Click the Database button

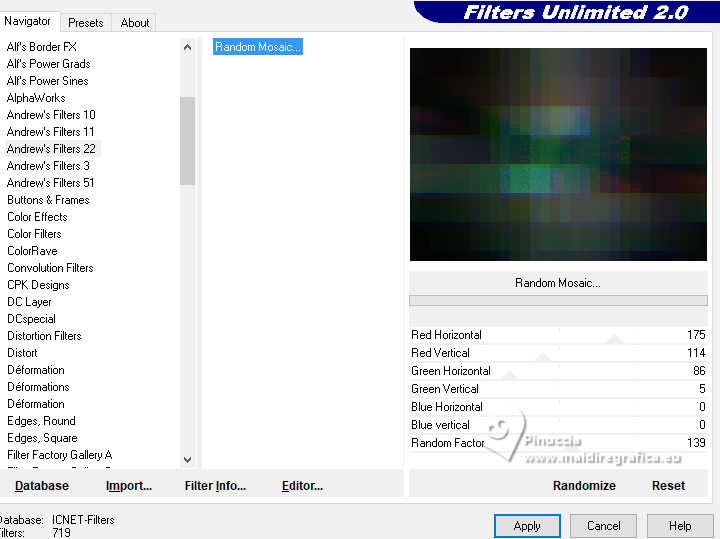42,485
